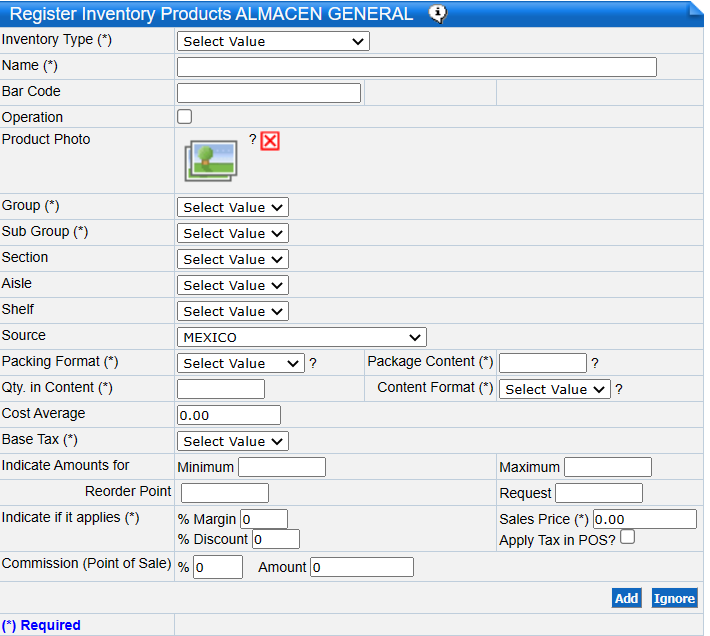
Task: Focus the Bar Code input box
Action: coord(268,93)
